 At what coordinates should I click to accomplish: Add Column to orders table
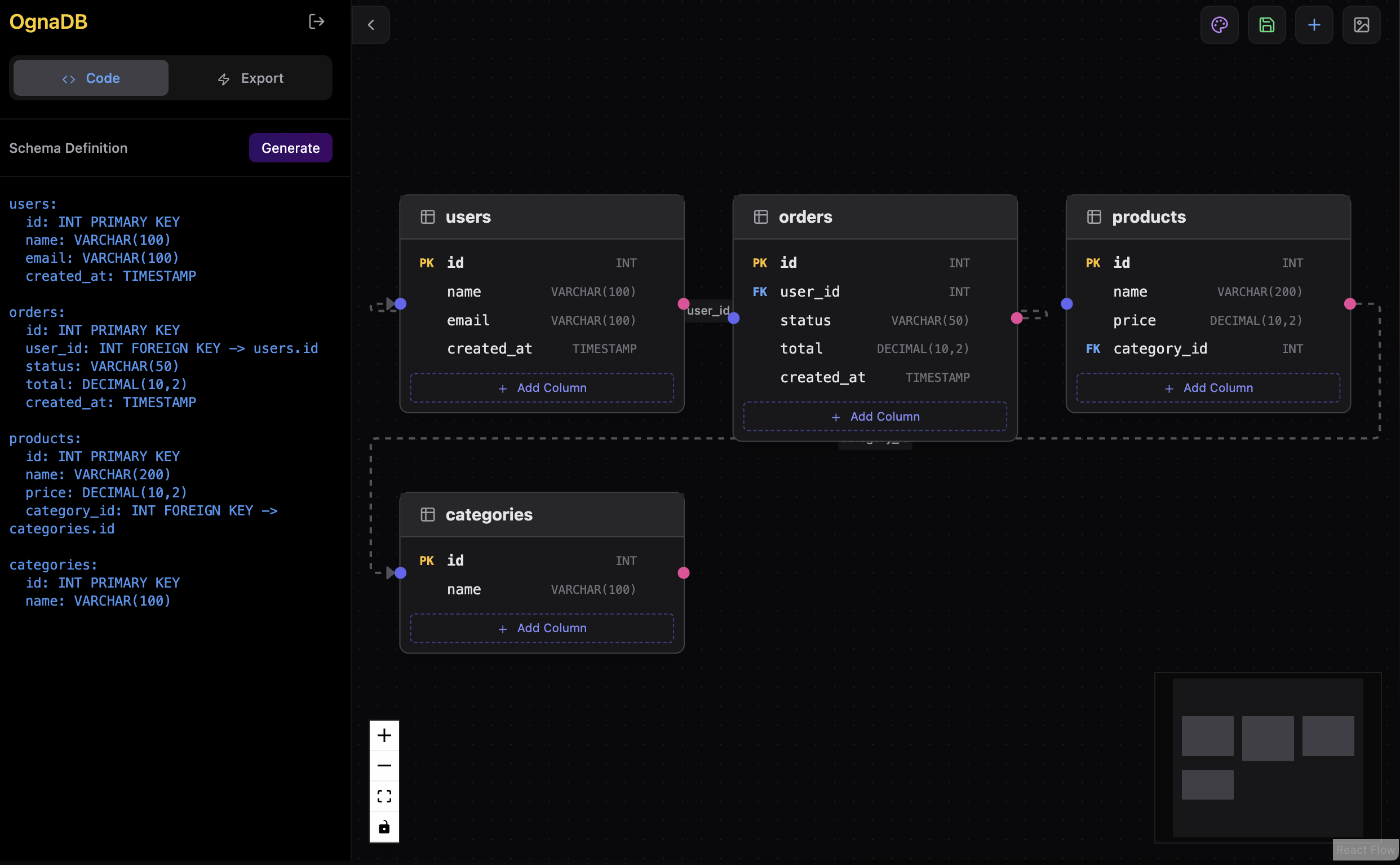tap(875, 417)
